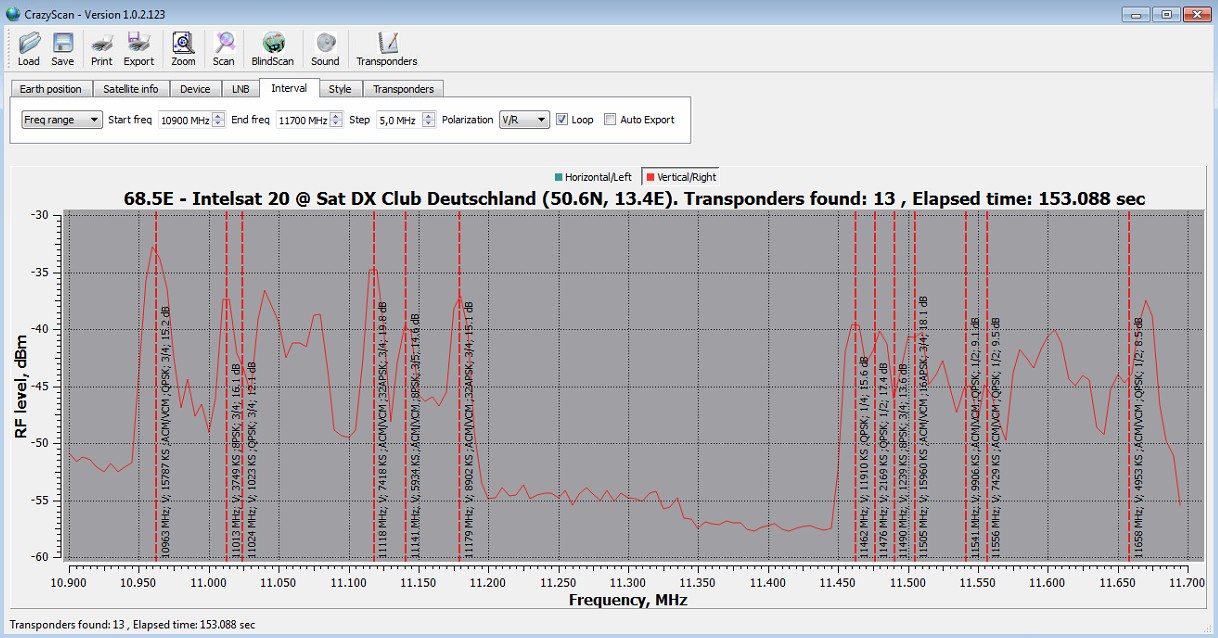Click the CrazyScan title bar app icon
This screenshot has width=1218, height=638.
point(12,14)
